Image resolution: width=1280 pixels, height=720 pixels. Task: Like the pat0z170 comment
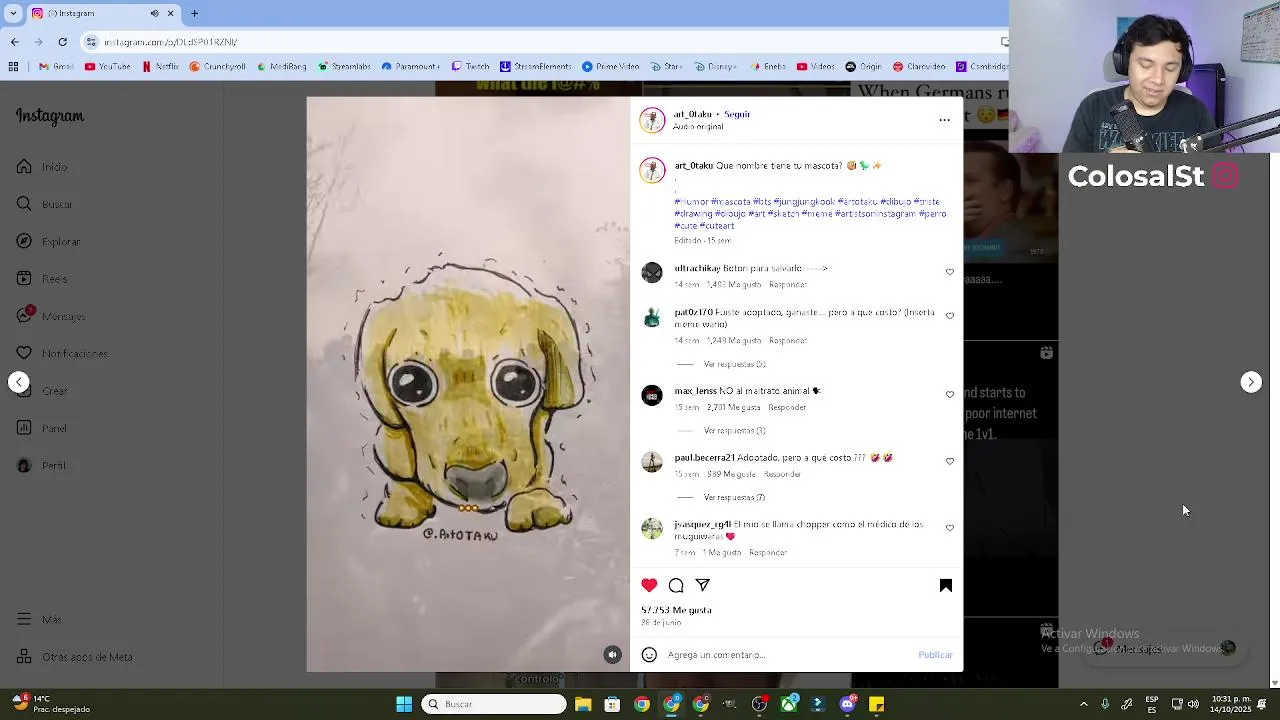[x=950, y=315]
